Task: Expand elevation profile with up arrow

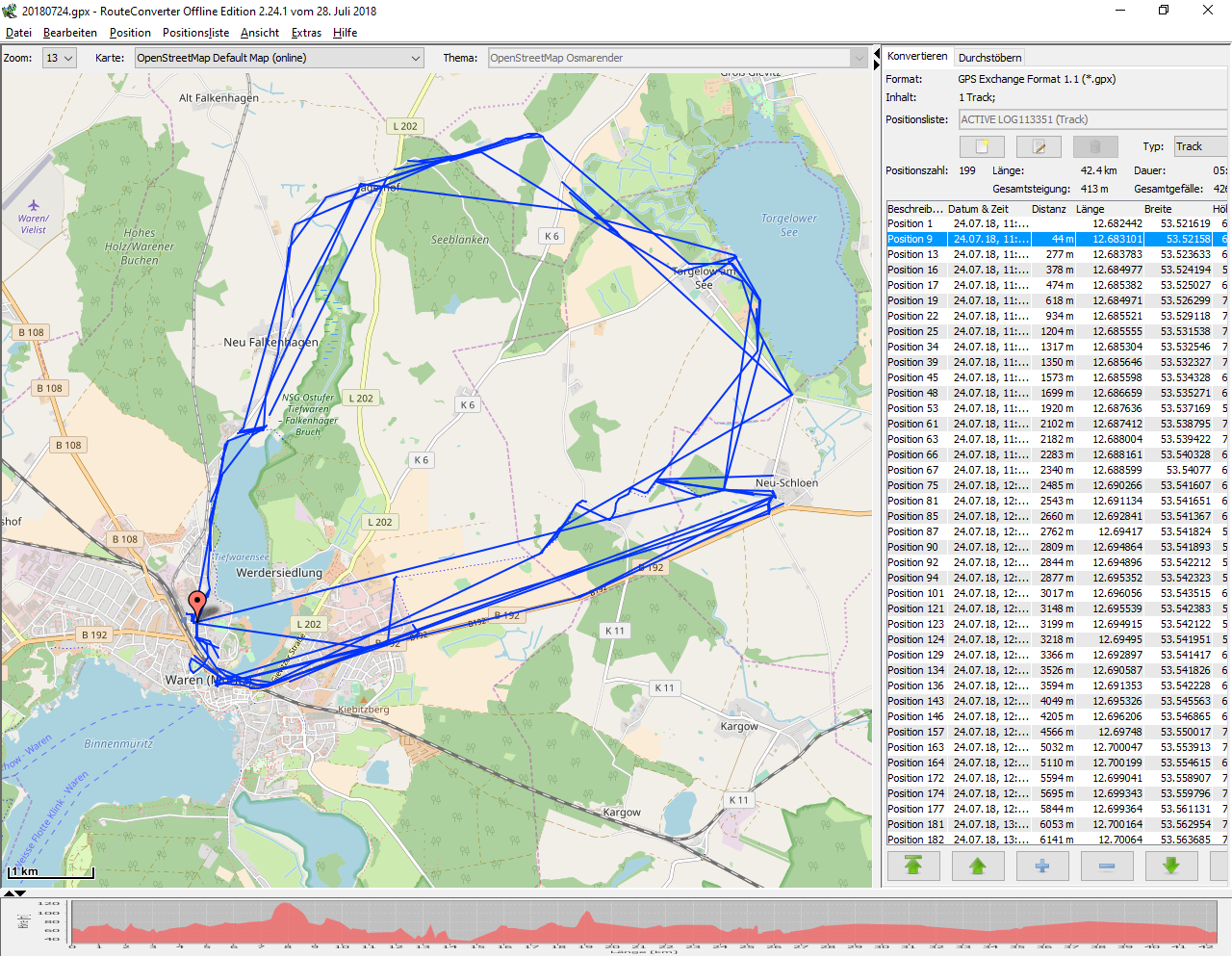Action: (9, 893)
